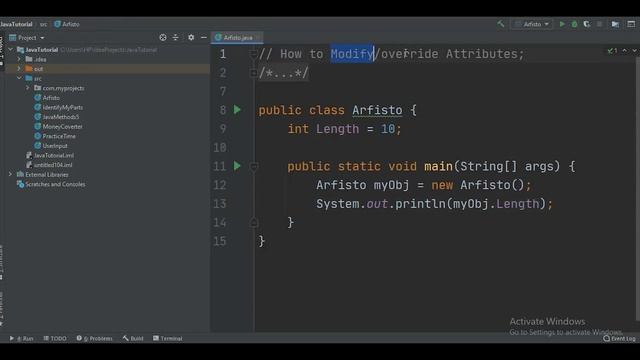The image size is (640, 360).
Task: Collapse the src folder
Action: tap(19, 78)
